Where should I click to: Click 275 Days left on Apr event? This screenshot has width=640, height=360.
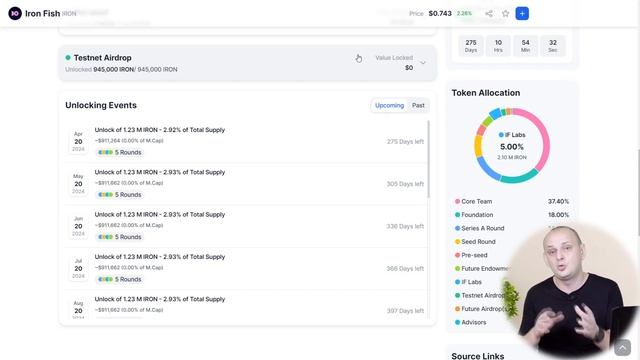click(405, 142)
